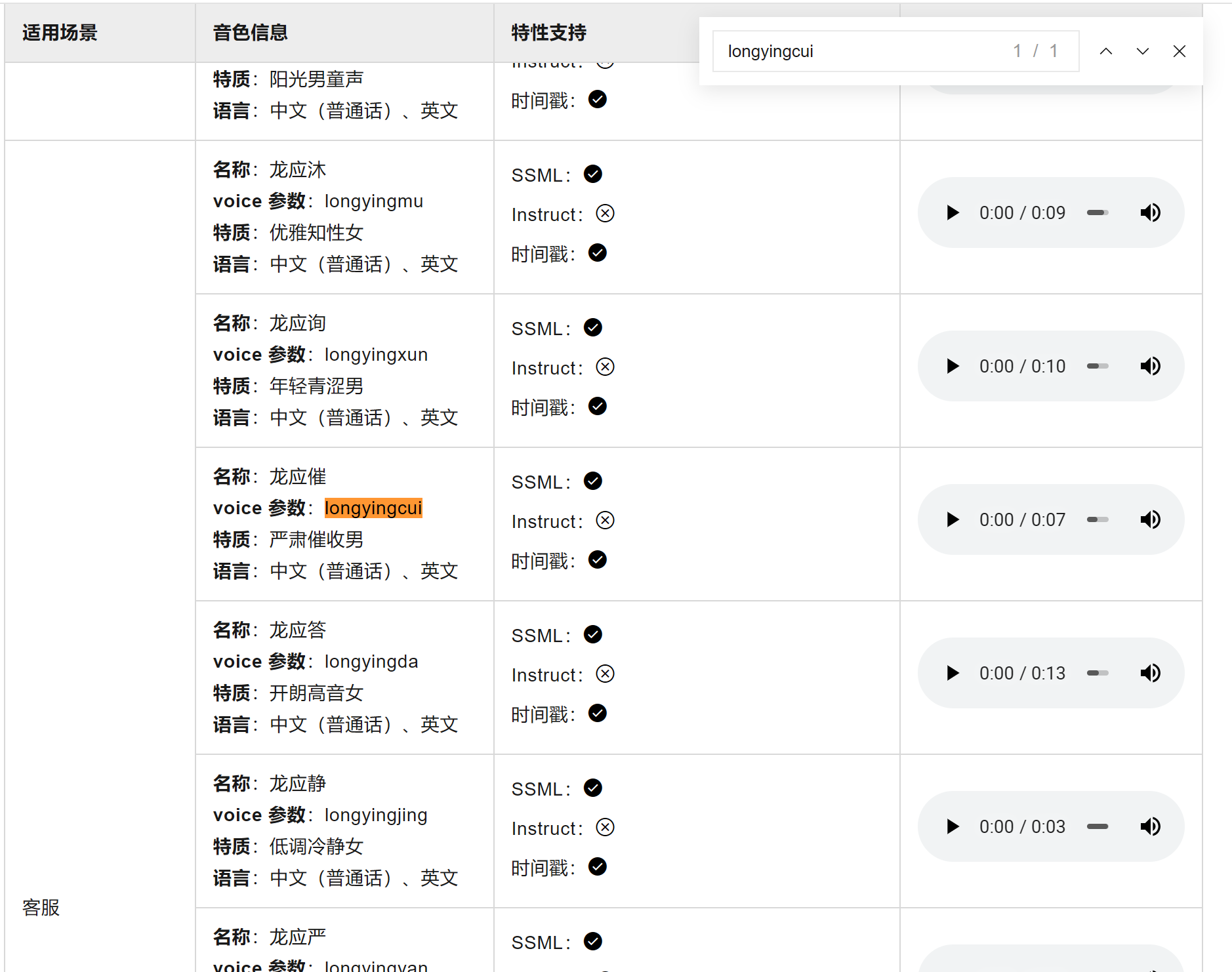Image resolution: width=1232 pixels, height=972 pixels.
Task: Mute the longyingda audio player
Action: click(1151, 673)
